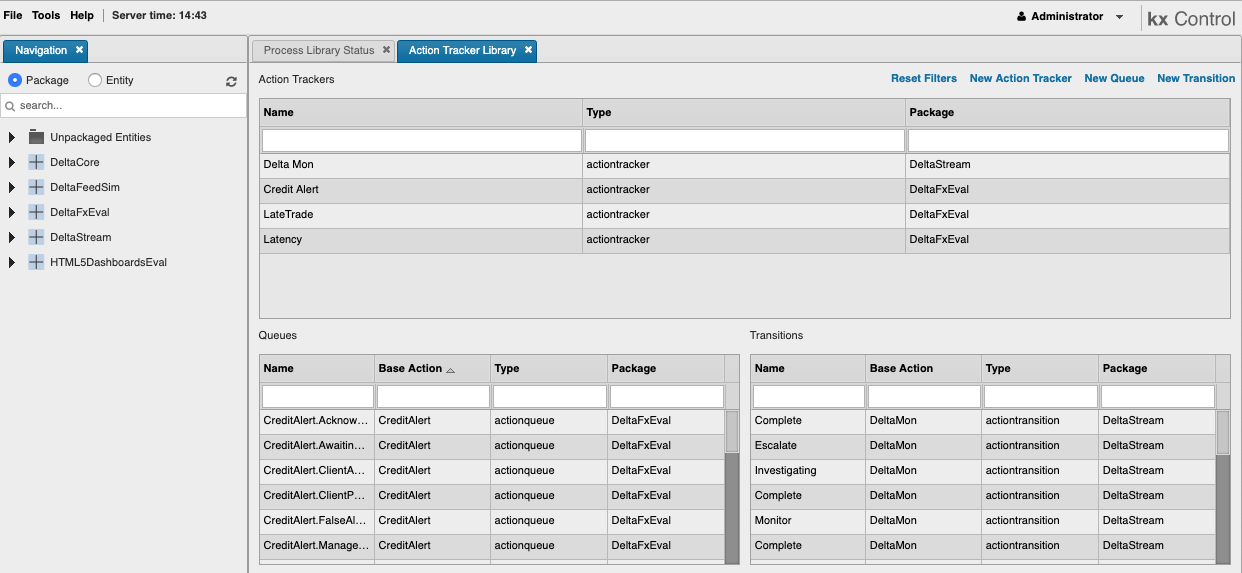
Task: Click the HTML5DashboardsEval label in tree
Action: point(109,262)
